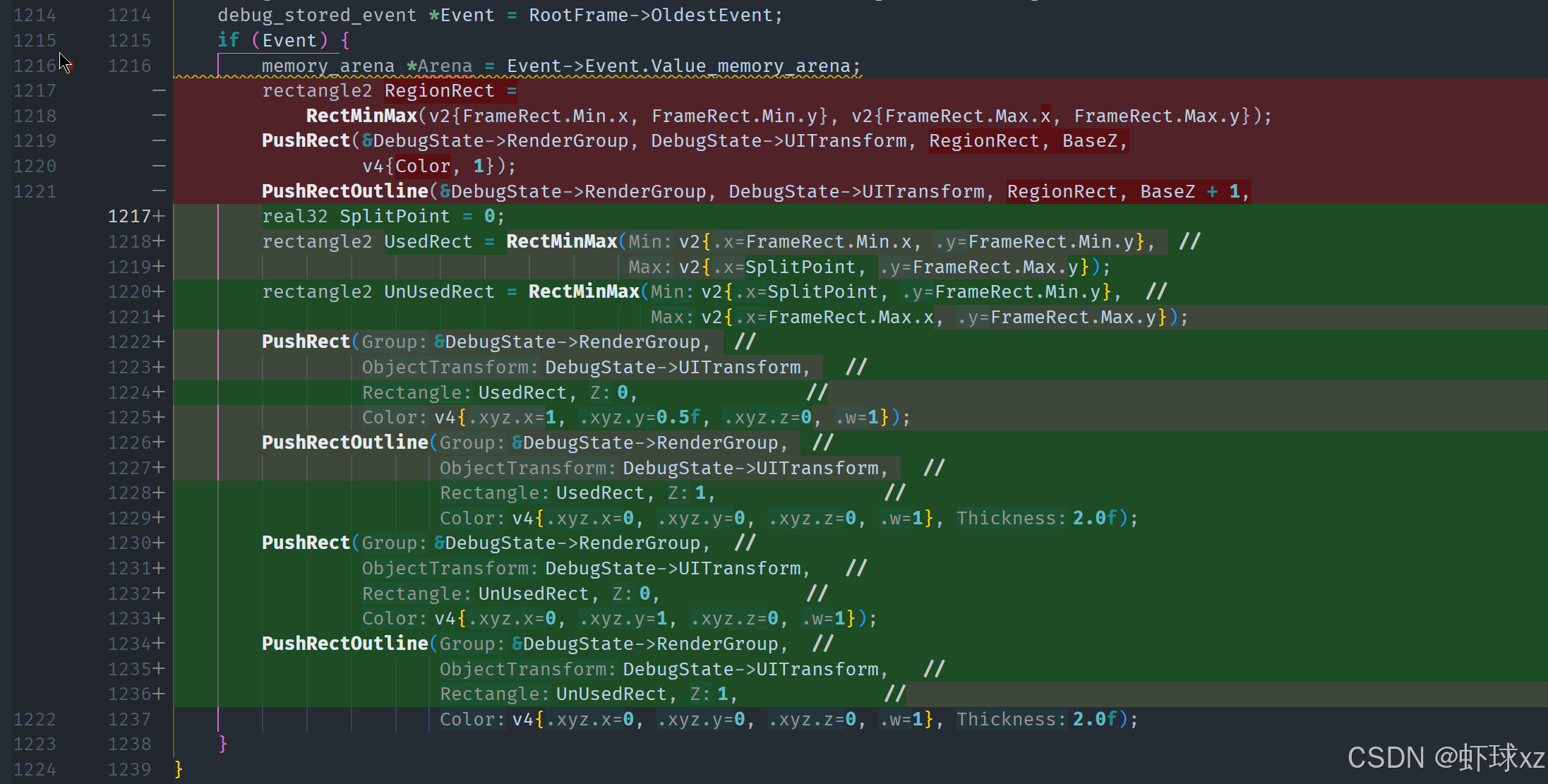Click the minus marker on deleted line 1219
The height and width of the screenshot is (784, 1548).
(x=159, y=140)
